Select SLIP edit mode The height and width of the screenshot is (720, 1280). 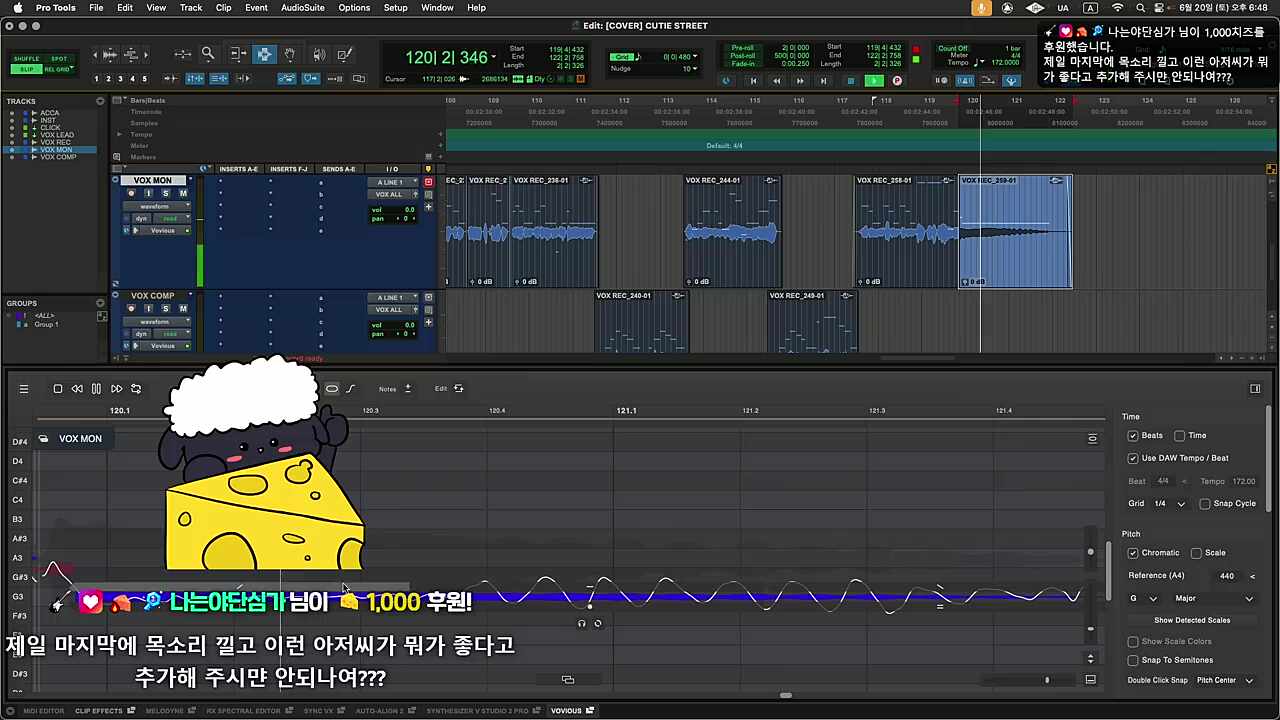pos(27,69)
